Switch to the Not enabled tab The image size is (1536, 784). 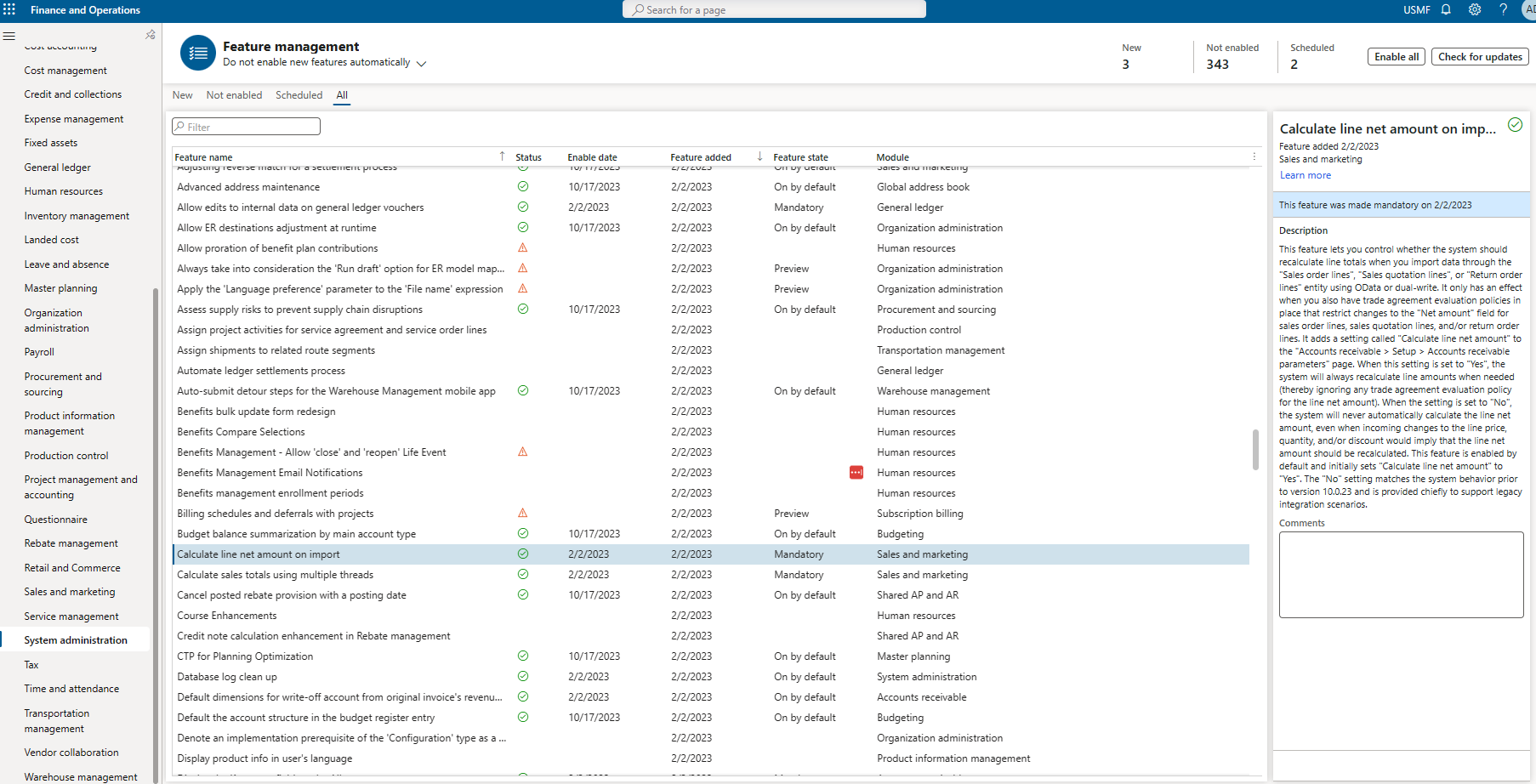[234, 94]
